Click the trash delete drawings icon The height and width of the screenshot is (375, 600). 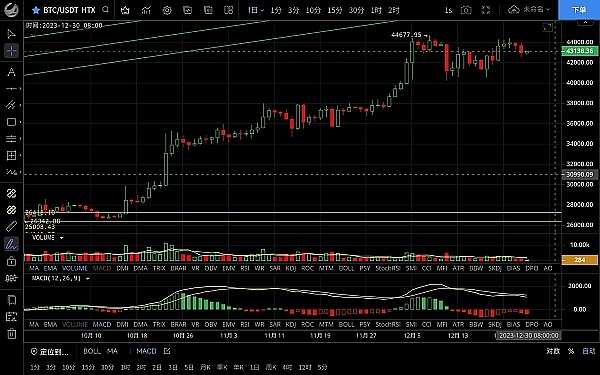click(11, 334)
